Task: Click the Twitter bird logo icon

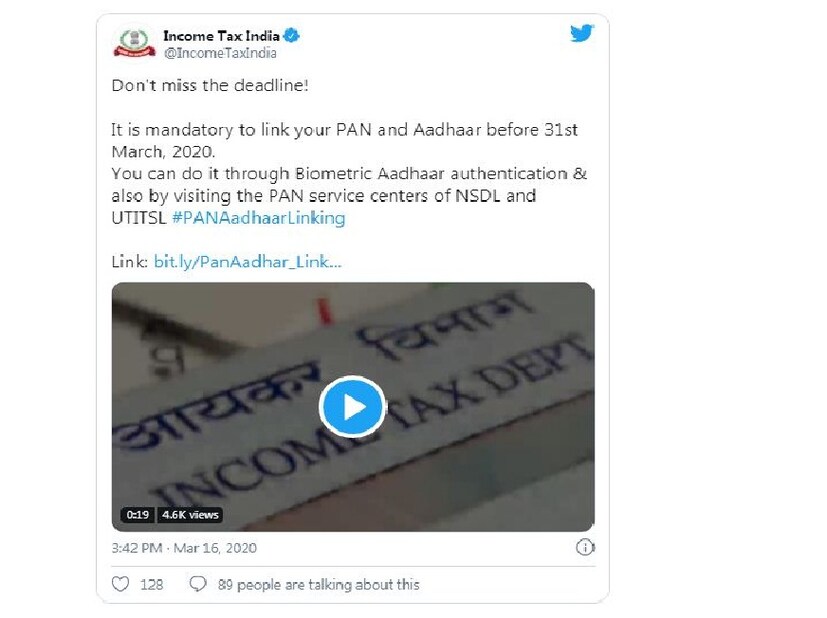Action: pos(582,34)
